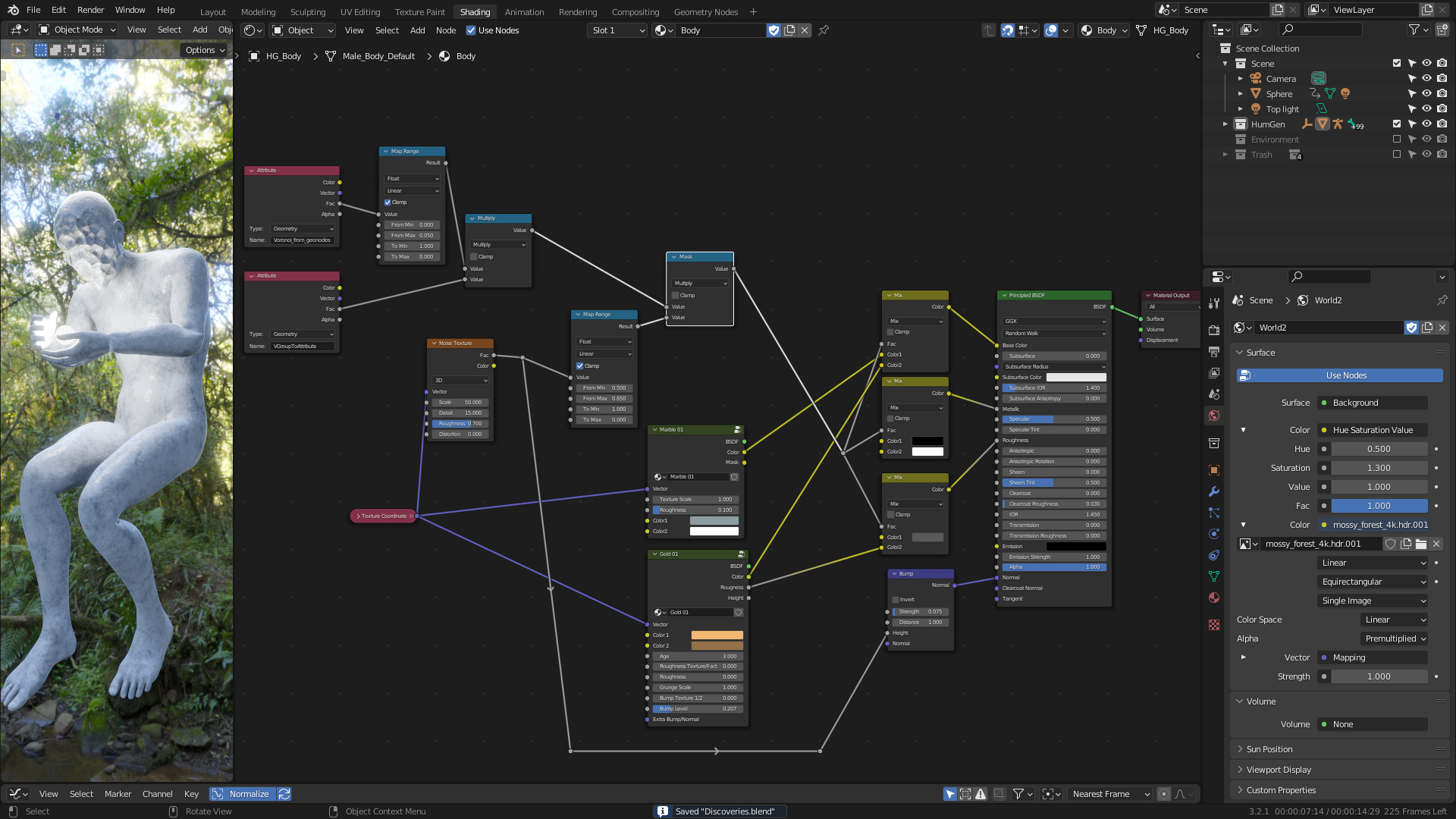
Task: Open the Tool properties tab in sidebar
Action: (1214, 303)
